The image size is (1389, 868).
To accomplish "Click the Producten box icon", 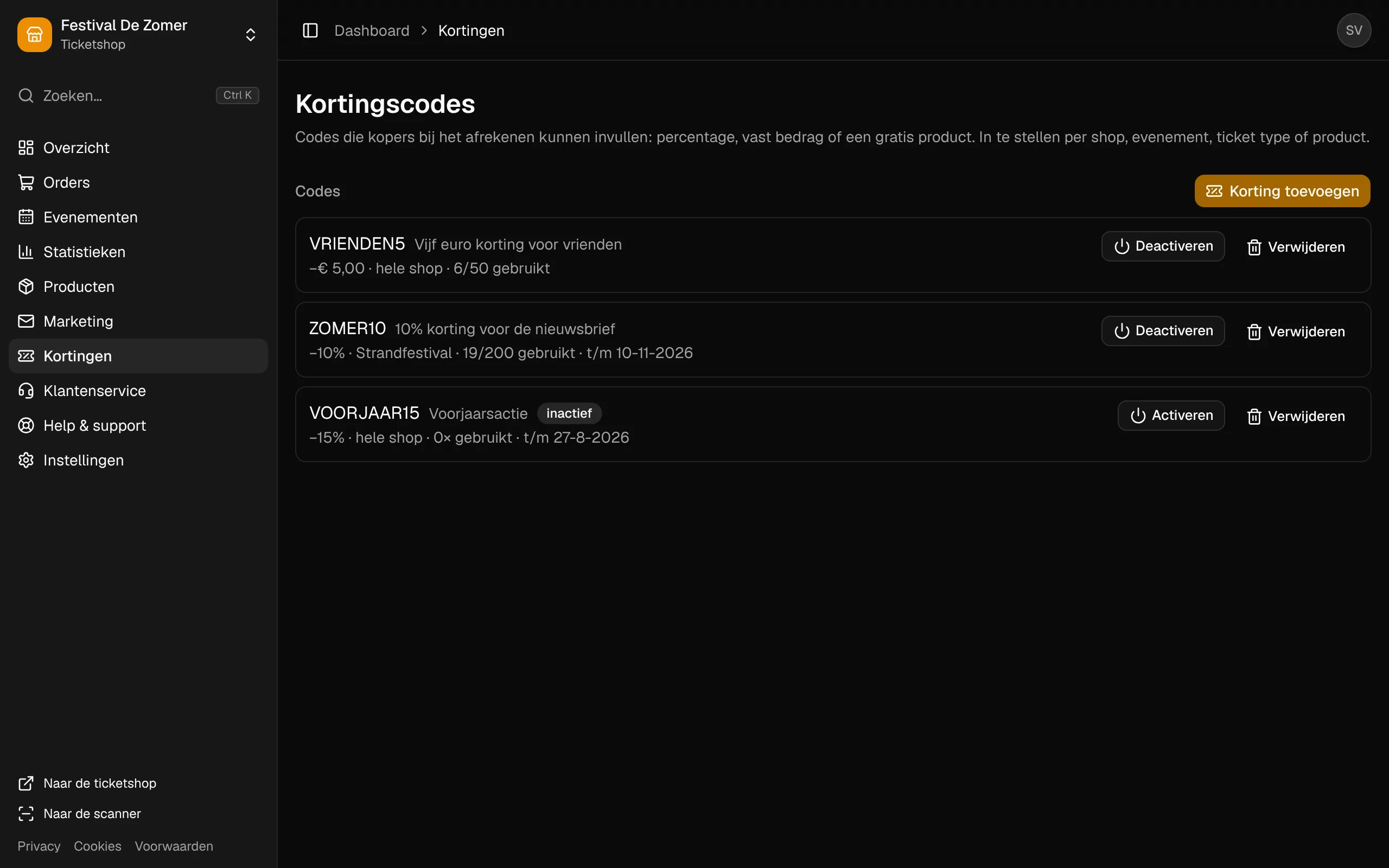I will click(x=26, y=286).
